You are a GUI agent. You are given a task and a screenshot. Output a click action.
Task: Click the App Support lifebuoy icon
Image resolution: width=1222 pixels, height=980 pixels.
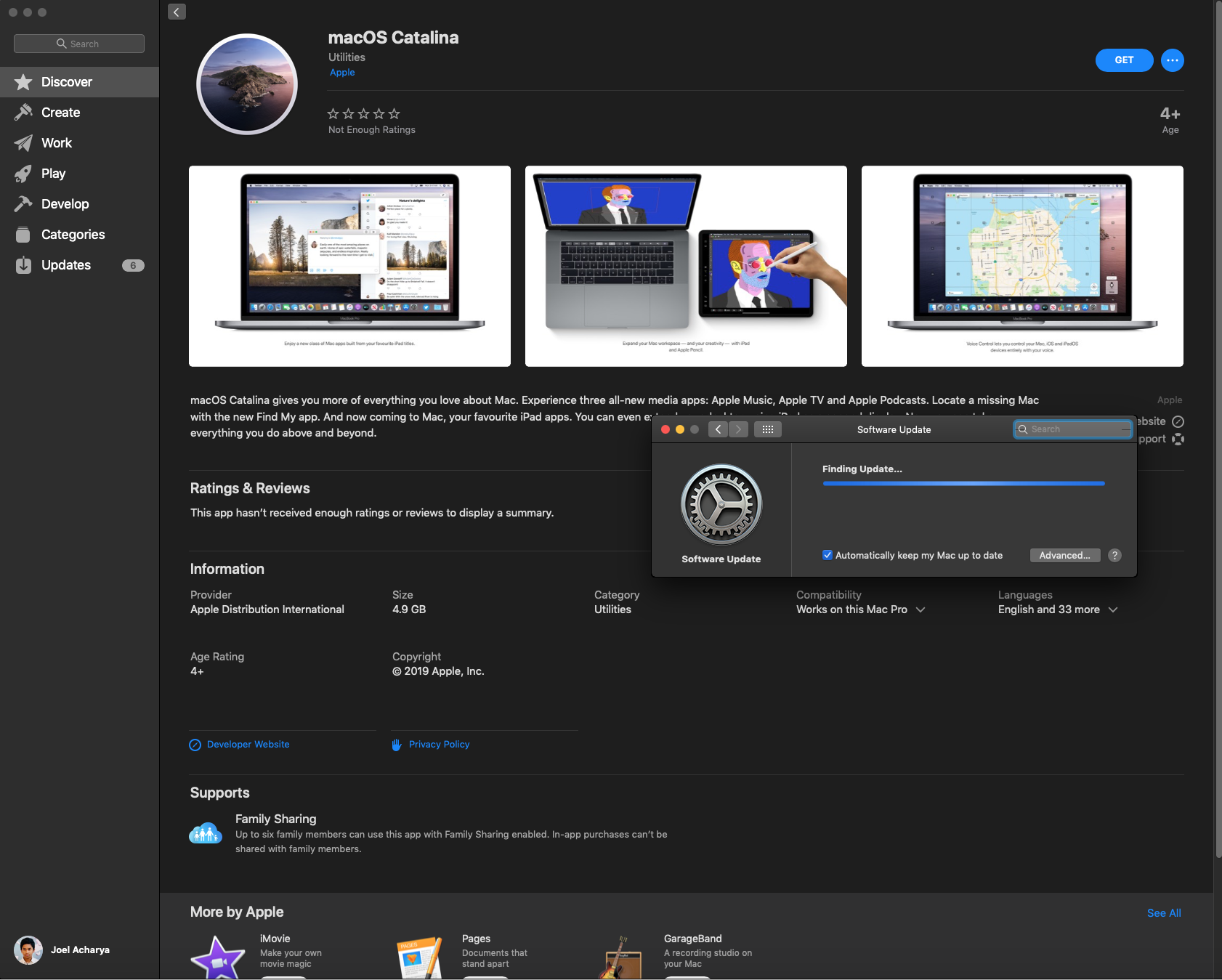1178,439
